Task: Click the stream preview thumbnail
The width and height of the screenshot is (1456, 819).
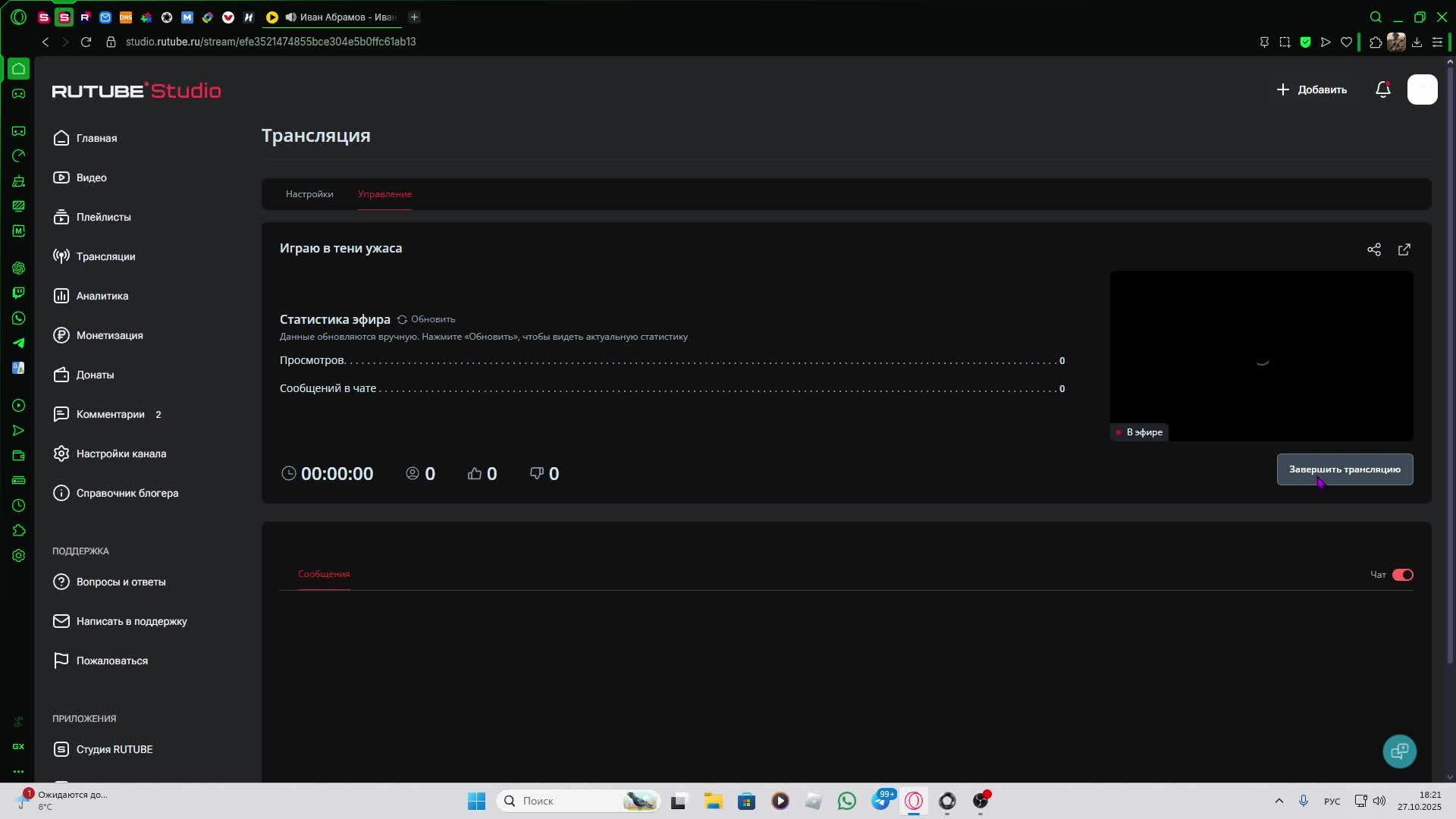Action: tap(1261, 355)
